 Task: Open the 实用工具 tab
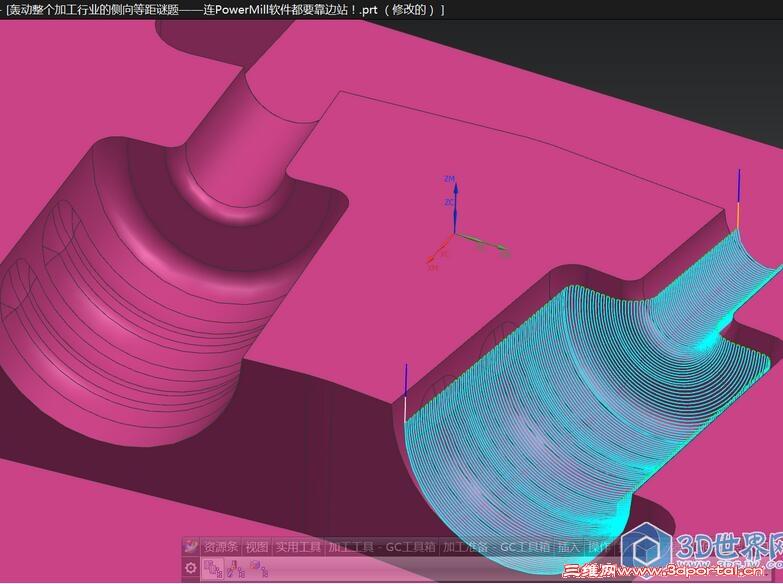[x=298, y=547]
